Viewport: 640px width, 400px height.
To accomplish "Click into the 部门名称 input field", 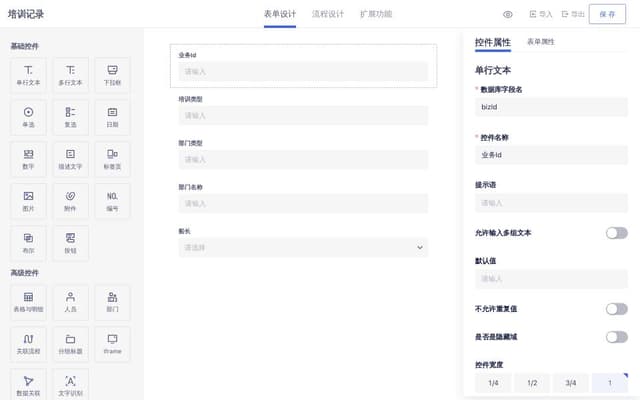I will [303, 204].
